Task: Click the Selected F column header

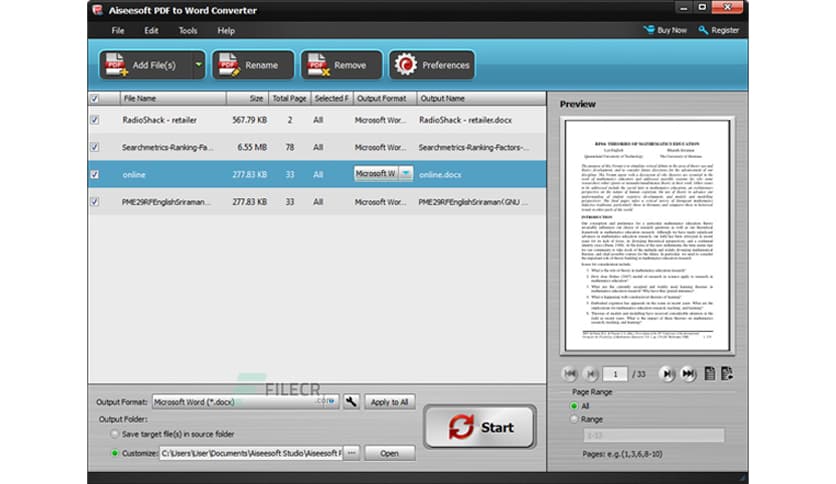Action: coord(332,99)
